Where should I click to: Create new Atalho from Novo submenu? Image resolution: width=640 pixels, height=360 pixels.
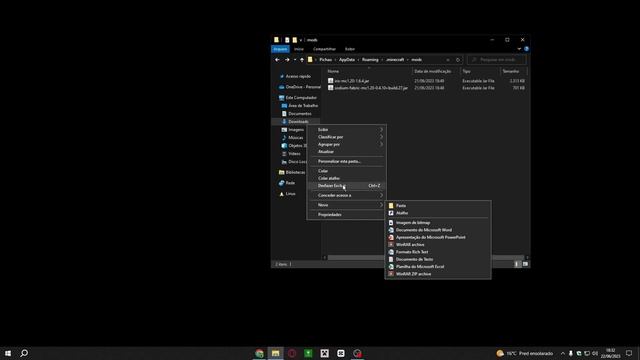coord(438,213)
